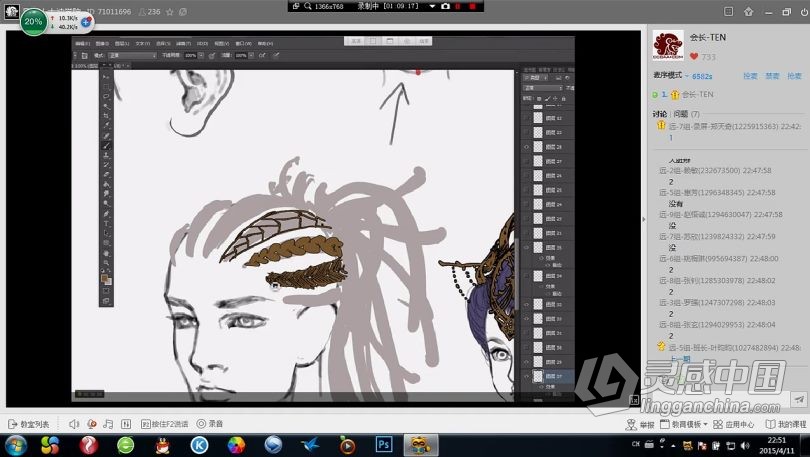The image size is (810, 457).
Task: Toggle airbrush mode in options bar
Action: (x=262, y=55)
